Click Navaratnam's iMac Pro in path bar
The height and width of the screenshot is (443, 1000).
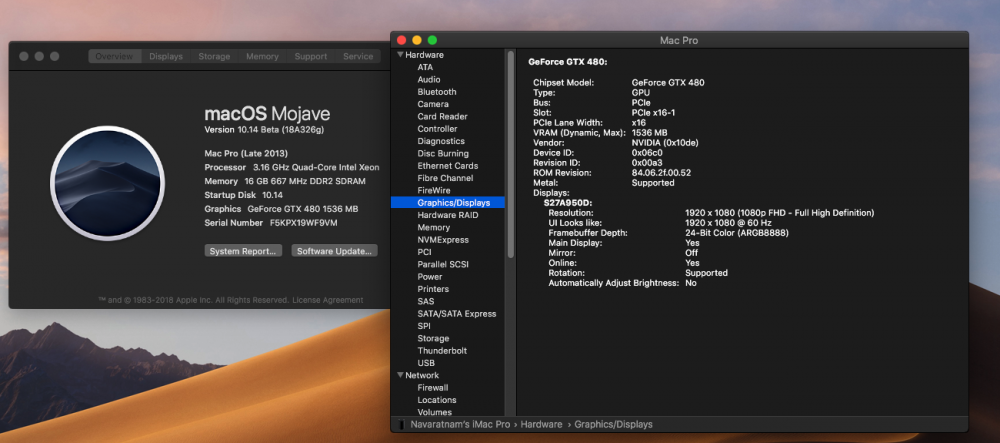click(462, 425)
